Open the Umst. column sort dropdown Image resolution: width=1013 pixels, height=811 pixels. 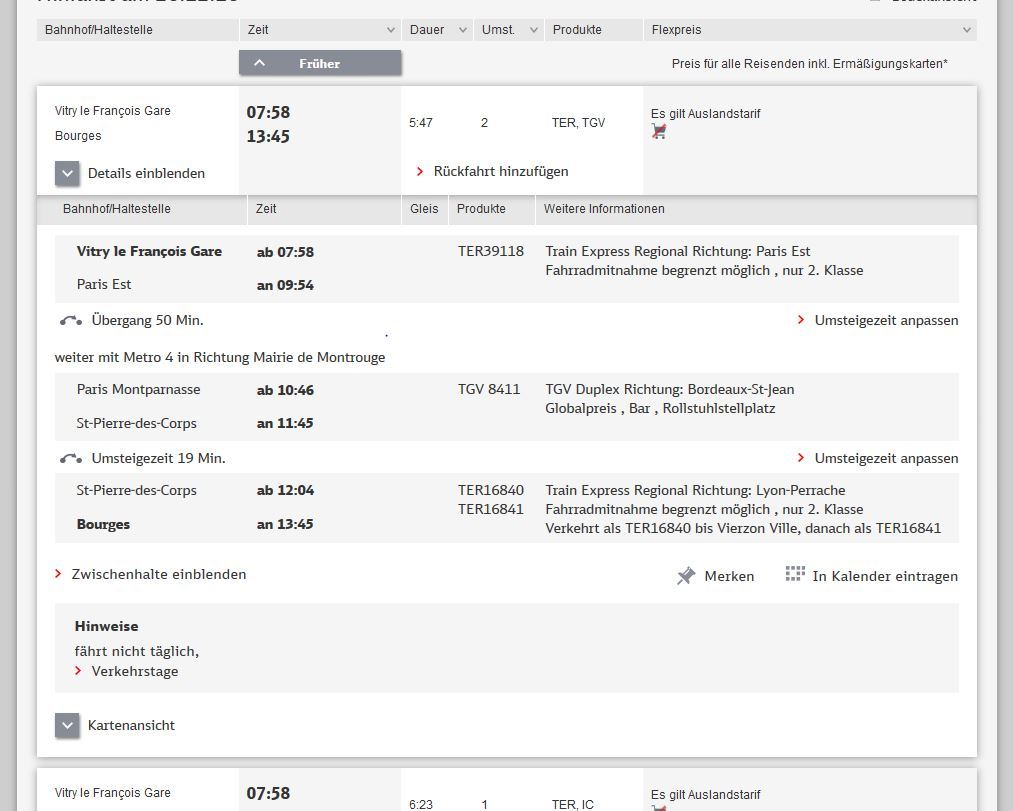[534, 30]
